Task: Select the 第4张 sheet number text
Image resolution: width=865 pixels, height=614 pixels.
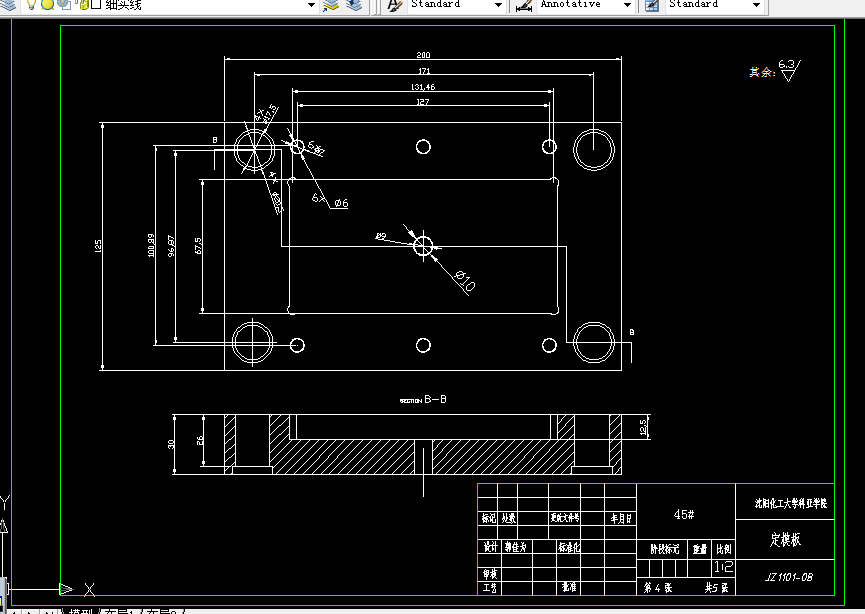Action: pos(658,588)
